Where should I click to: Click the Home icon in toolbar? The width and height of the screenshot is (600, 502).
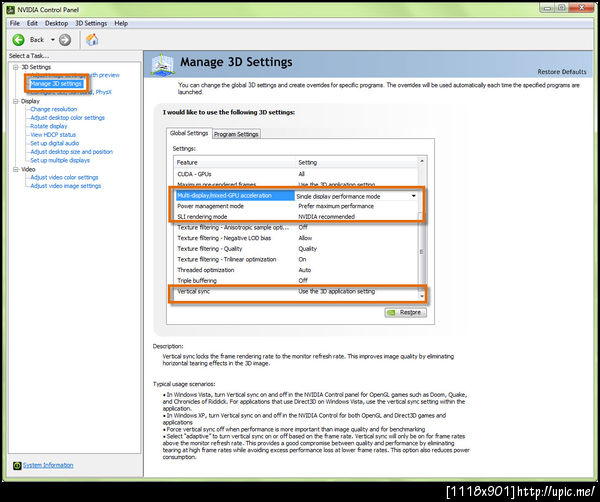[x=92, y=40]
